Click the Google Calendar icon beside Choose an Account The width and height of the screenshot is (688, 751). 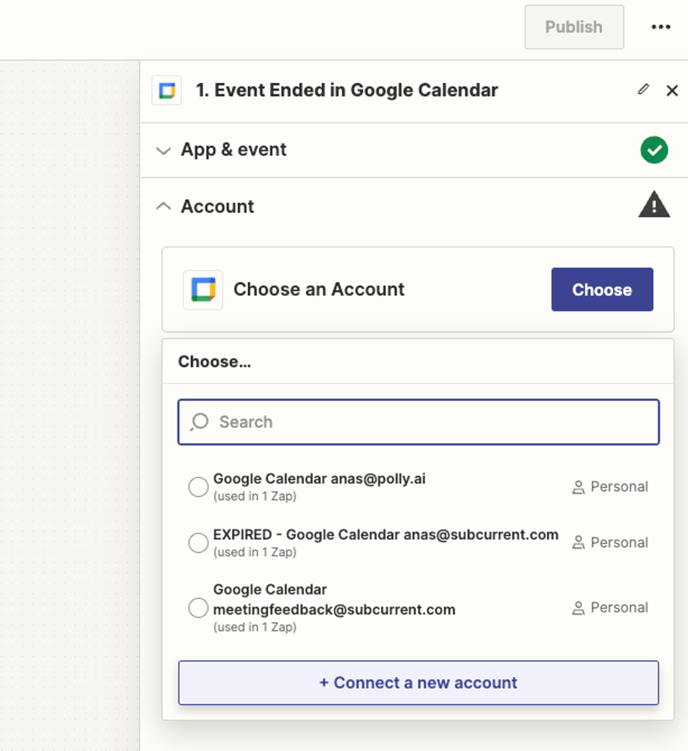(203, 290)
